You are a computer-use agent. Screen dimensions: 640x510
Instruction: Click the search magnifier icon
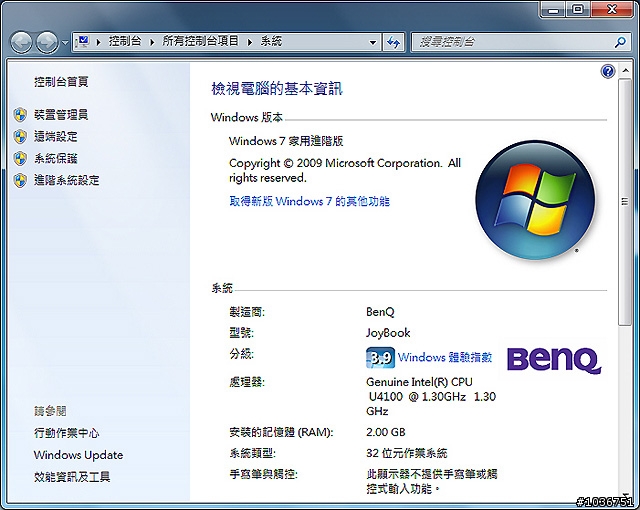(620, 42)
